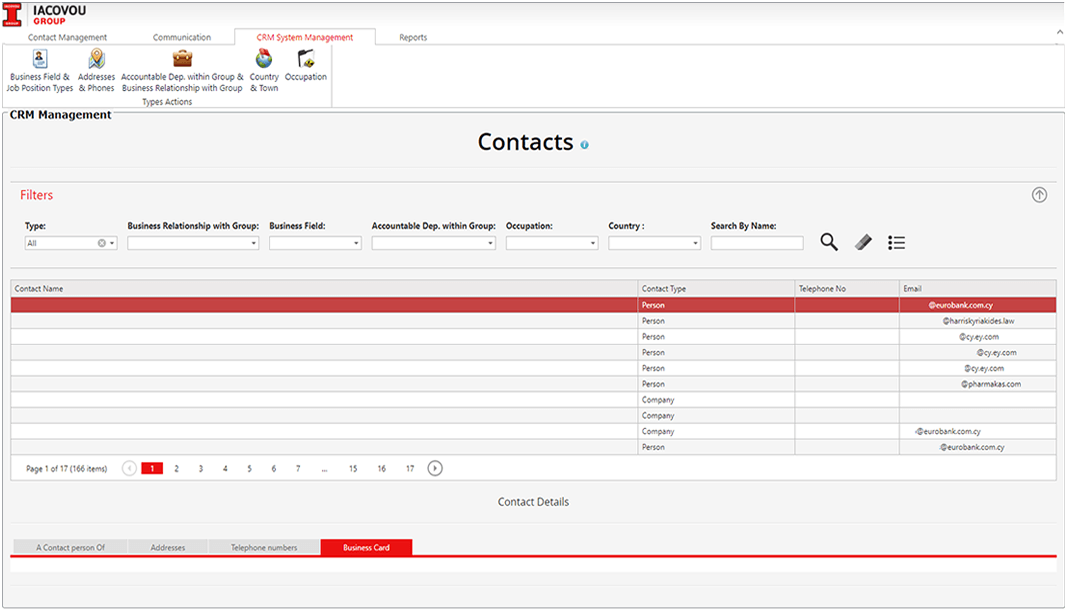Open the Occupation dropdown list
This screenshot has height=609, width=1065.
(593, 243)
